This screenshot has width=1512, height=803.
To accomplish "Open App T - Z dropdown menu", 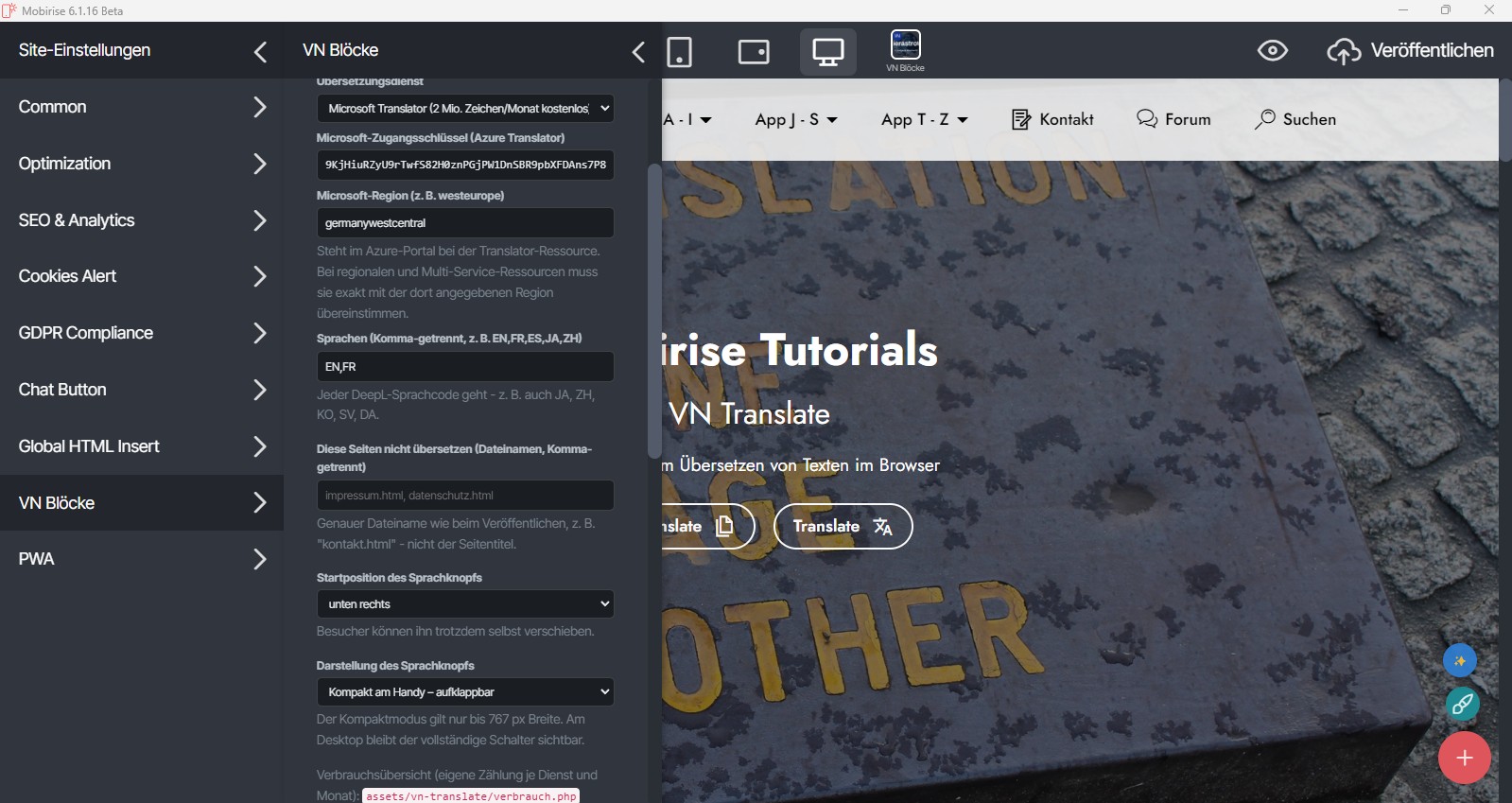I will (925, 119).
